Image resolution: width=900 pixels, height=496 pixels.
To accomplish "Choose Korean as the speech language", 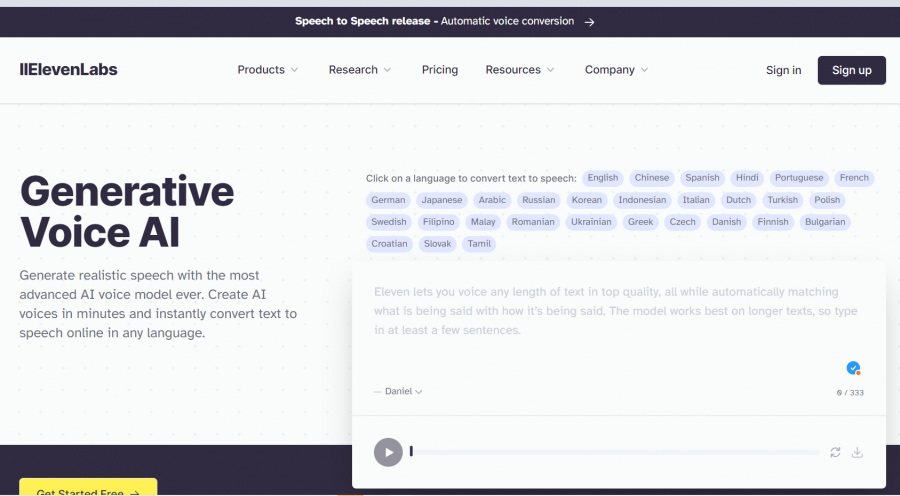I will 587,200.
